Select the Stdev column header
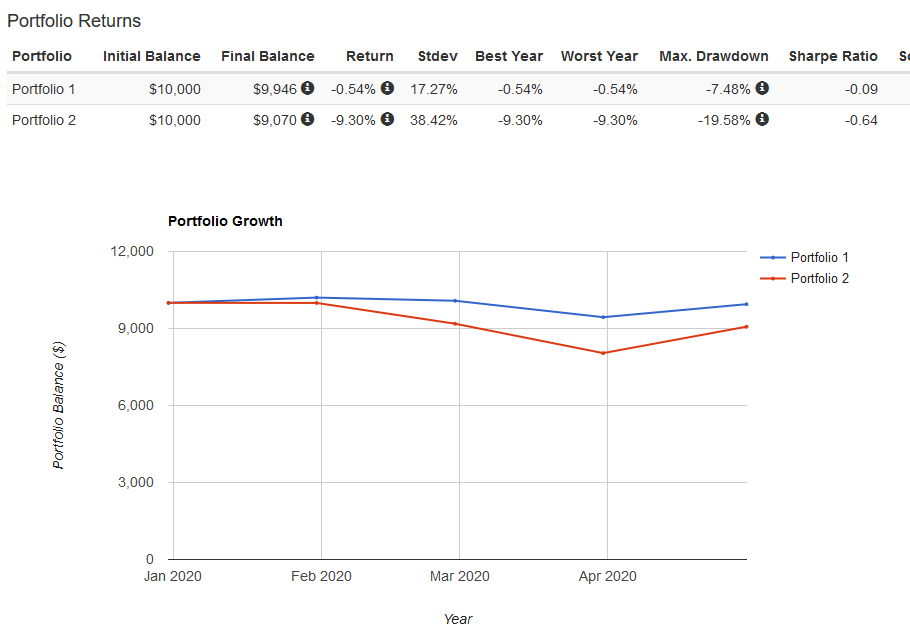The width and height of the screenshot is (910, 638). pyautogui.click(x=437, y=56)
